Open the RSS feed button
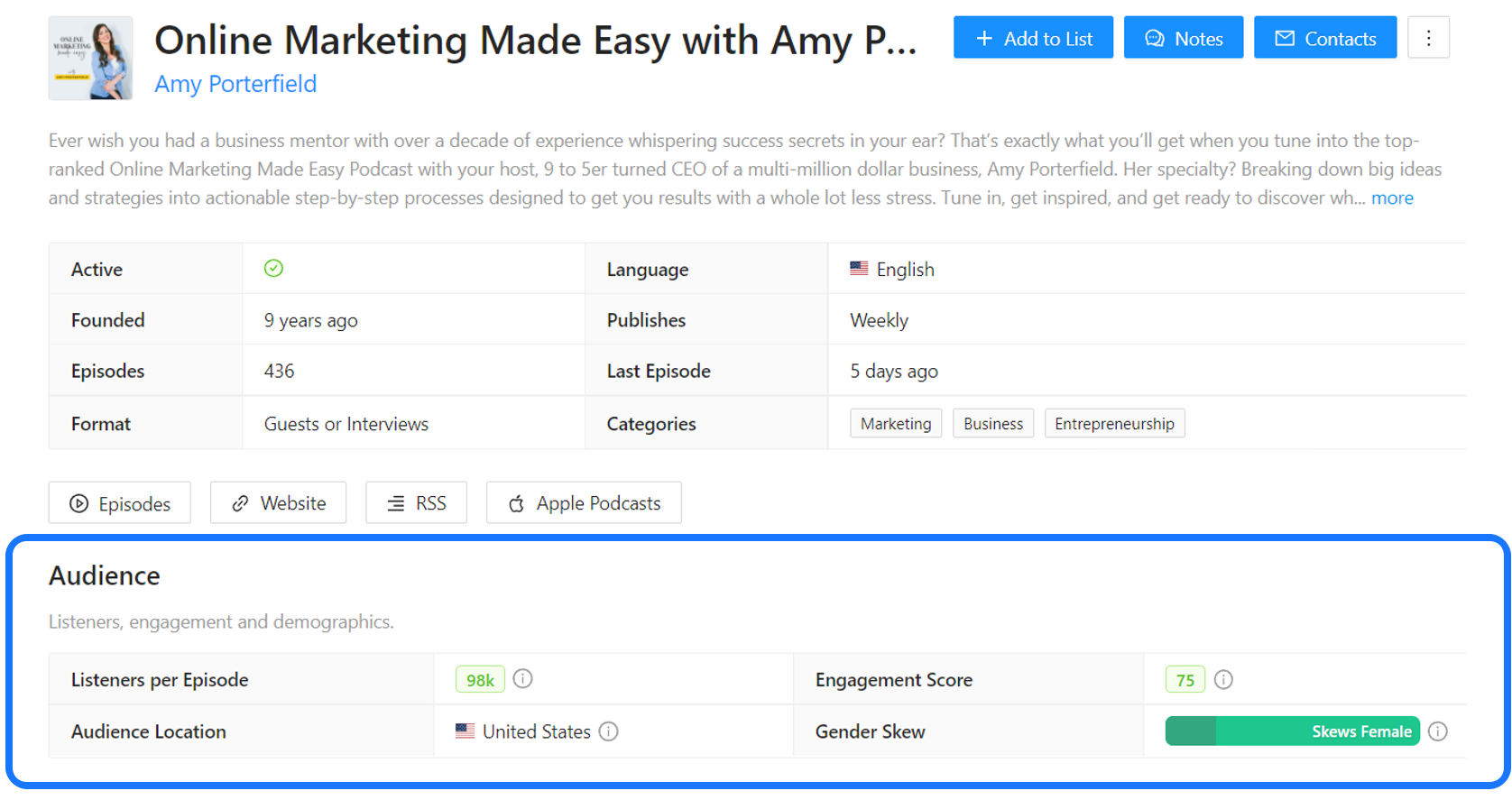 (x=416, y=502)
